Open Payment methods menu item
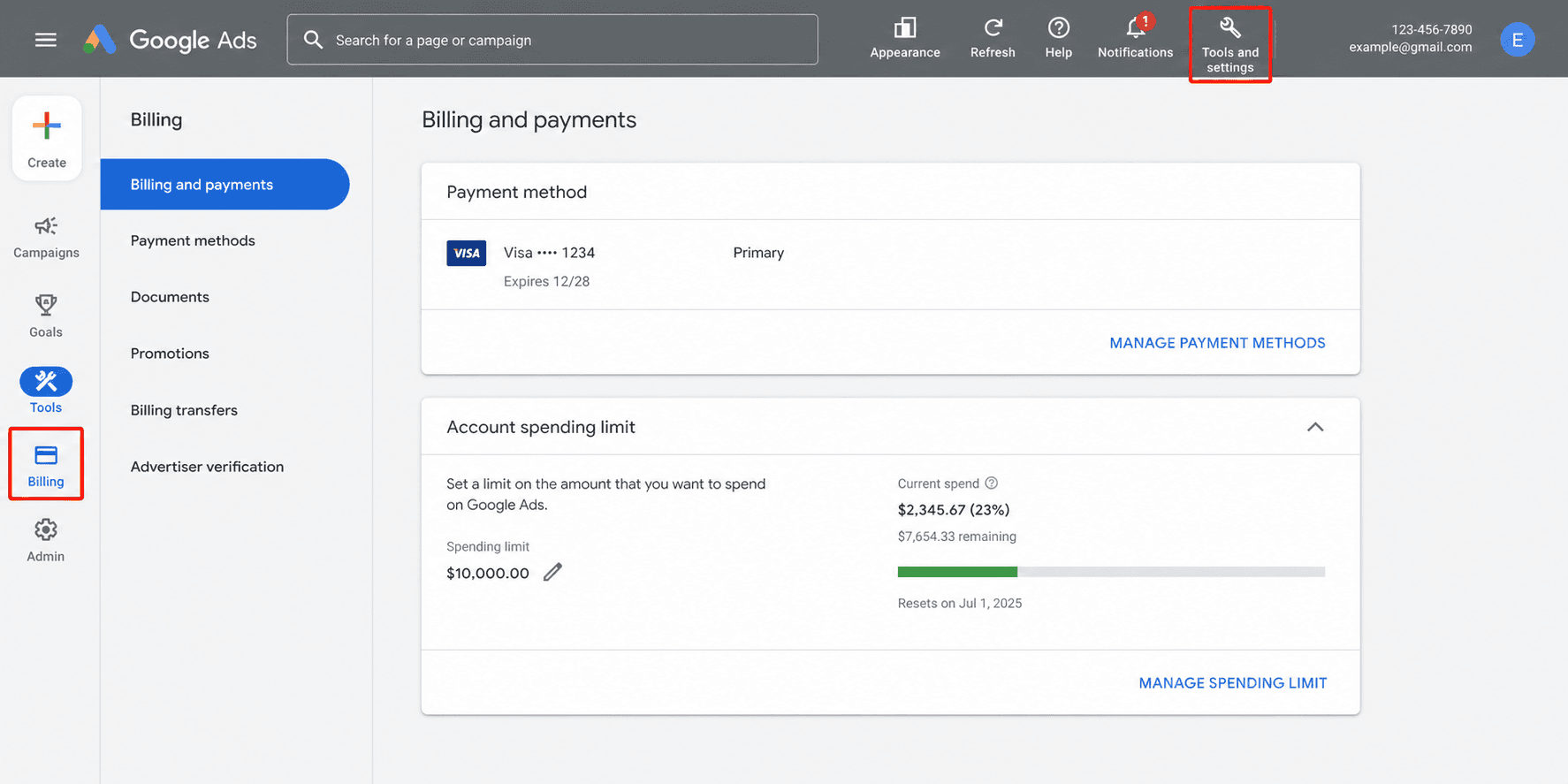 pos(193,240)
